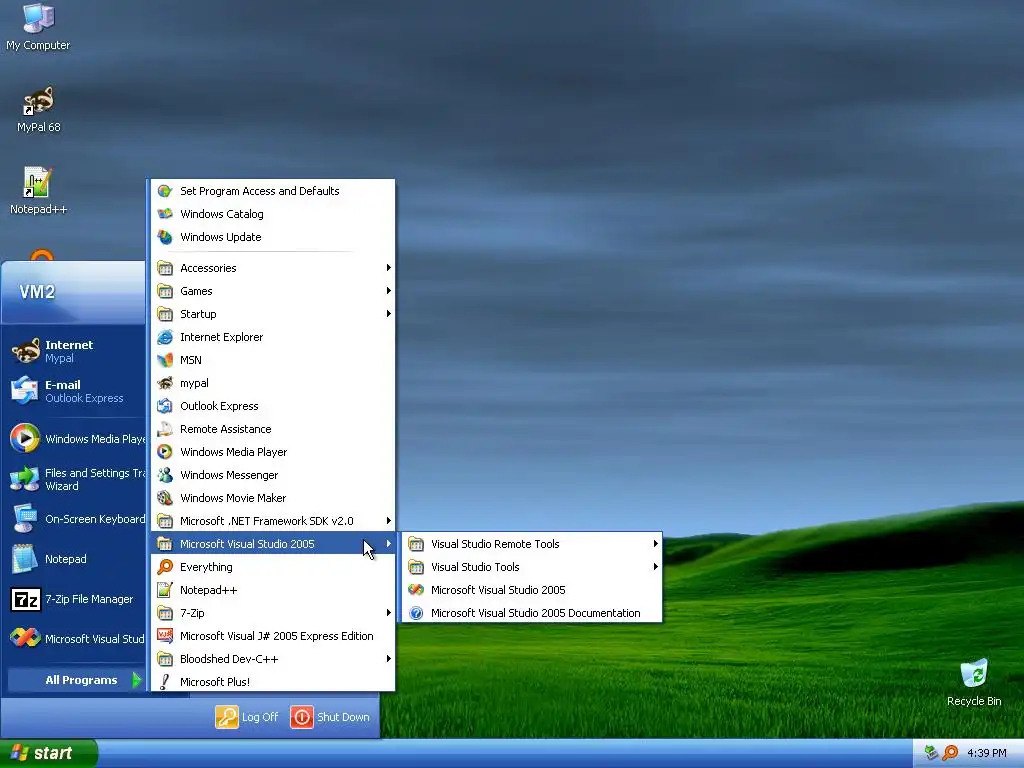1024x768 pixels.
Task: Click the 7-Zip File Manager pinned icon
Action: click(x=25, y=599)
